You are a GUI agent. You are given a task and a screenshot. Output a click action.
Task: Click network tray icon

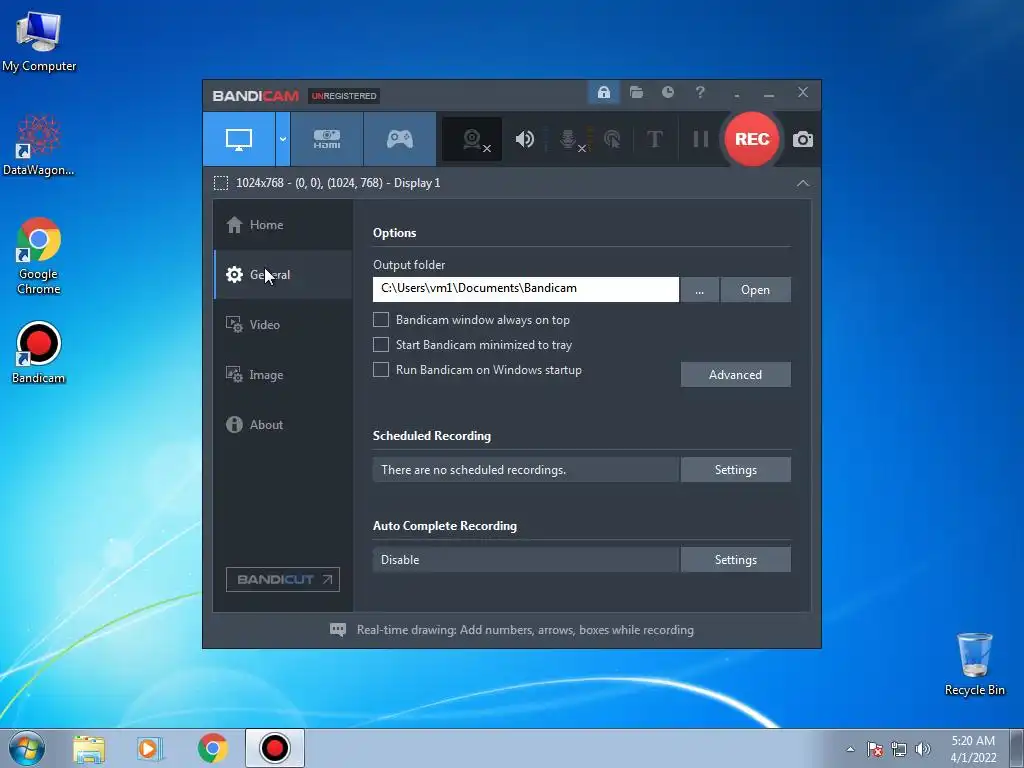point(899,749)
